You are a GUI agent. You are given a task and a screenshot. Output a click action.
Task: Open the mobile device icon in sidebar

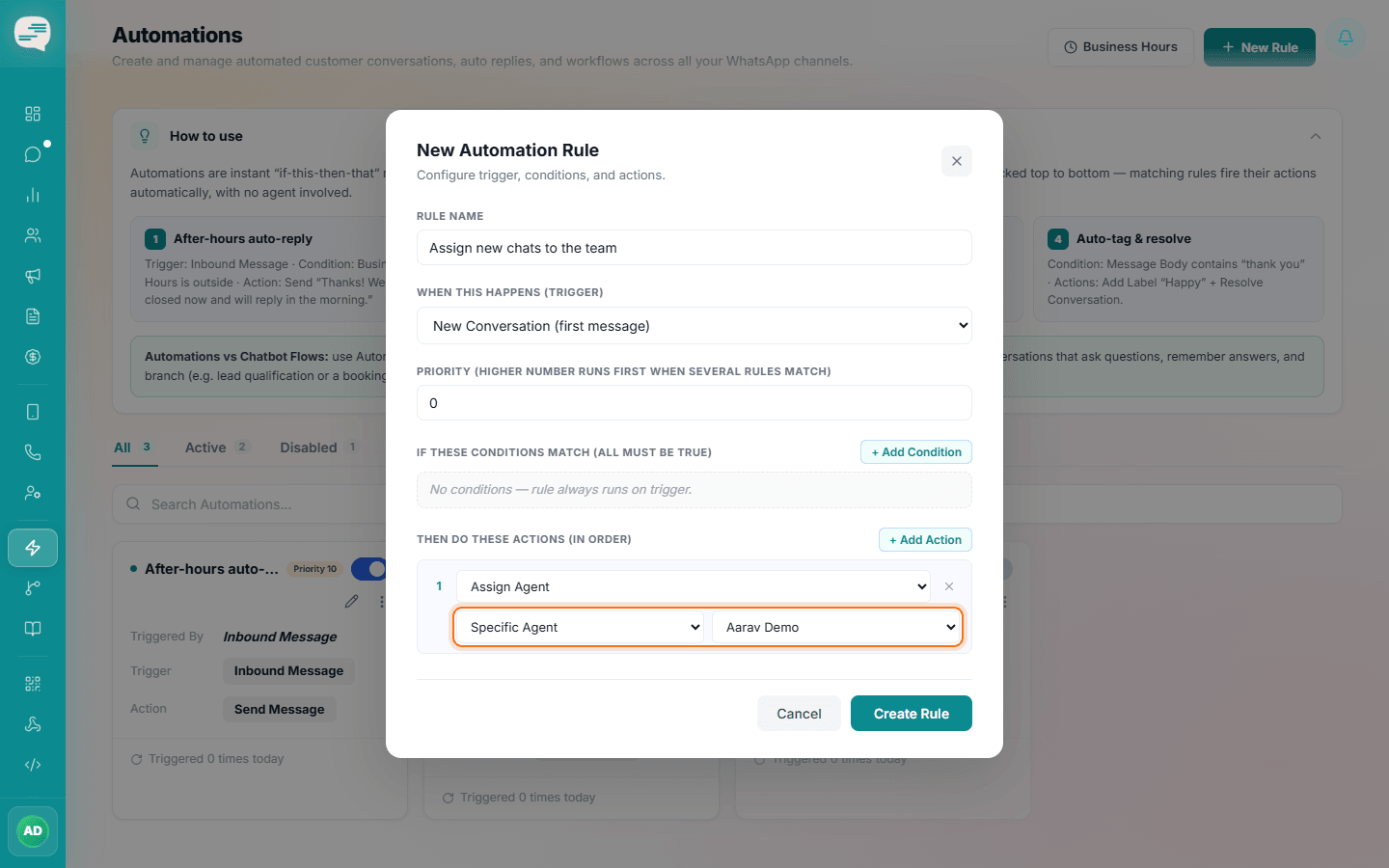click(x=33, y=412)
